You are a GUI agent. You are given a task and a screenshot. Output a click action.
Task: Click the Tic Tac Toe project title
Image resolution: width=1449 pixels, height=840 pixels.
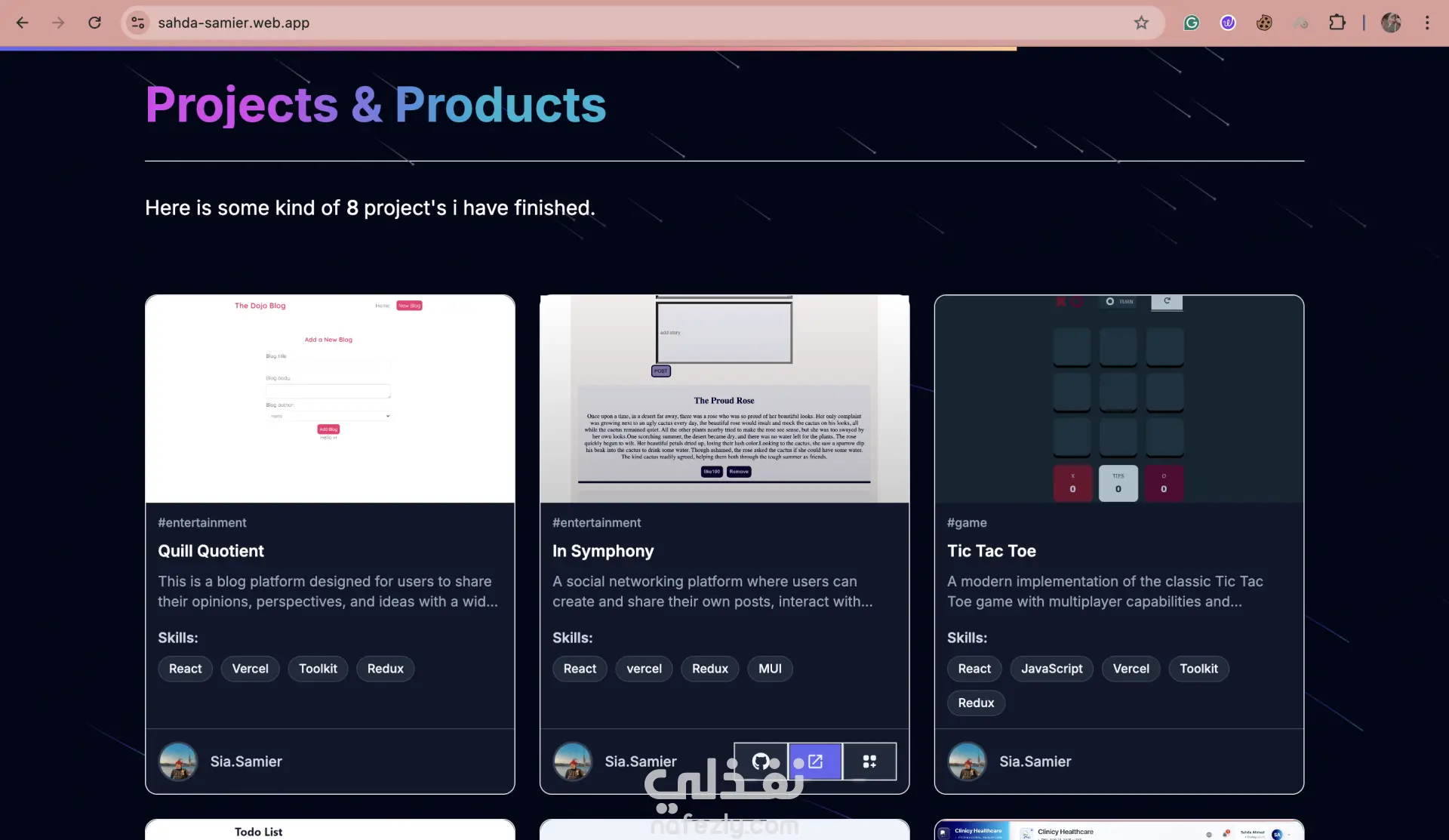click(991, 551)
